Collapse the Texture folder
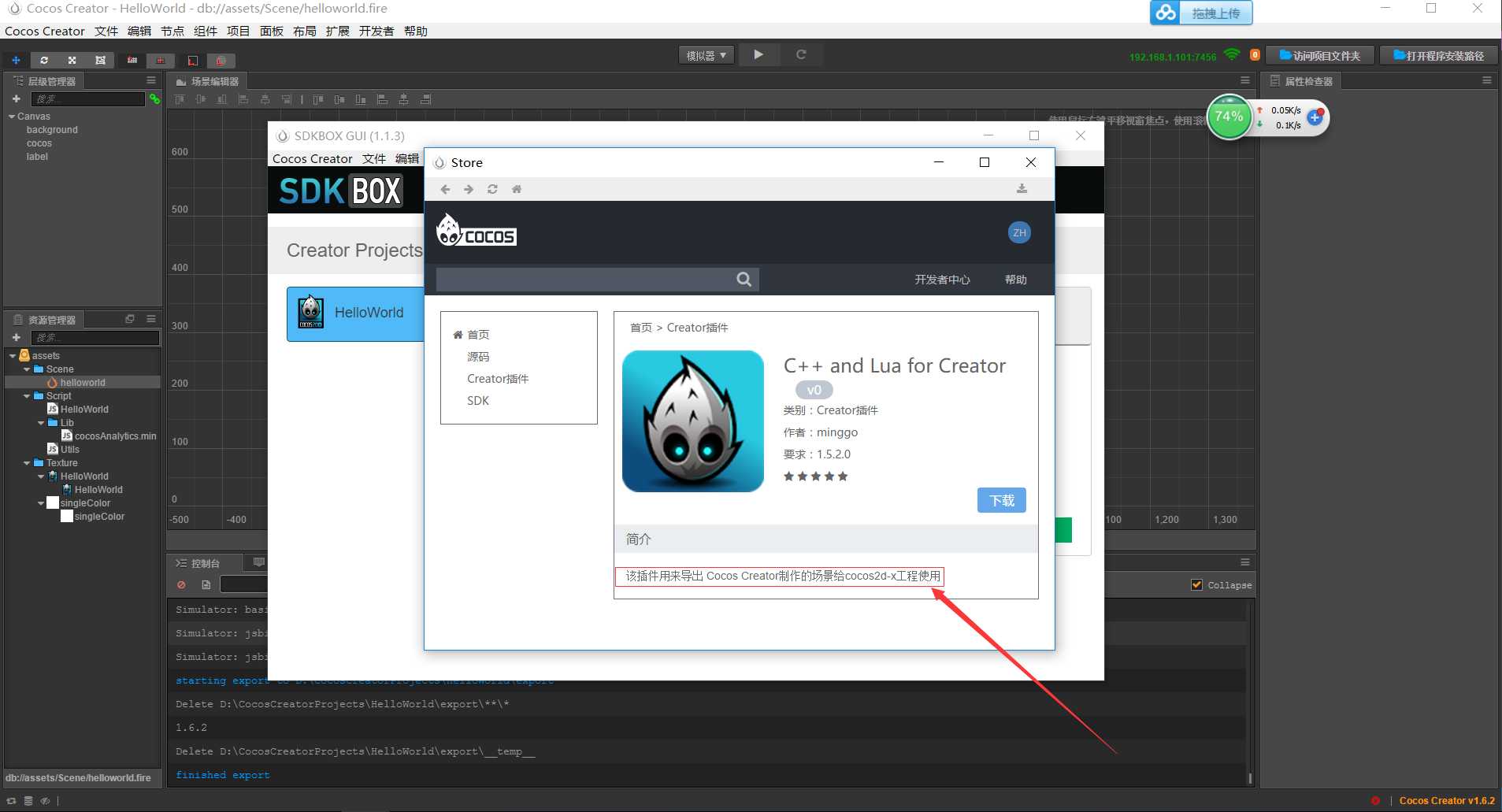 point(27,463)
